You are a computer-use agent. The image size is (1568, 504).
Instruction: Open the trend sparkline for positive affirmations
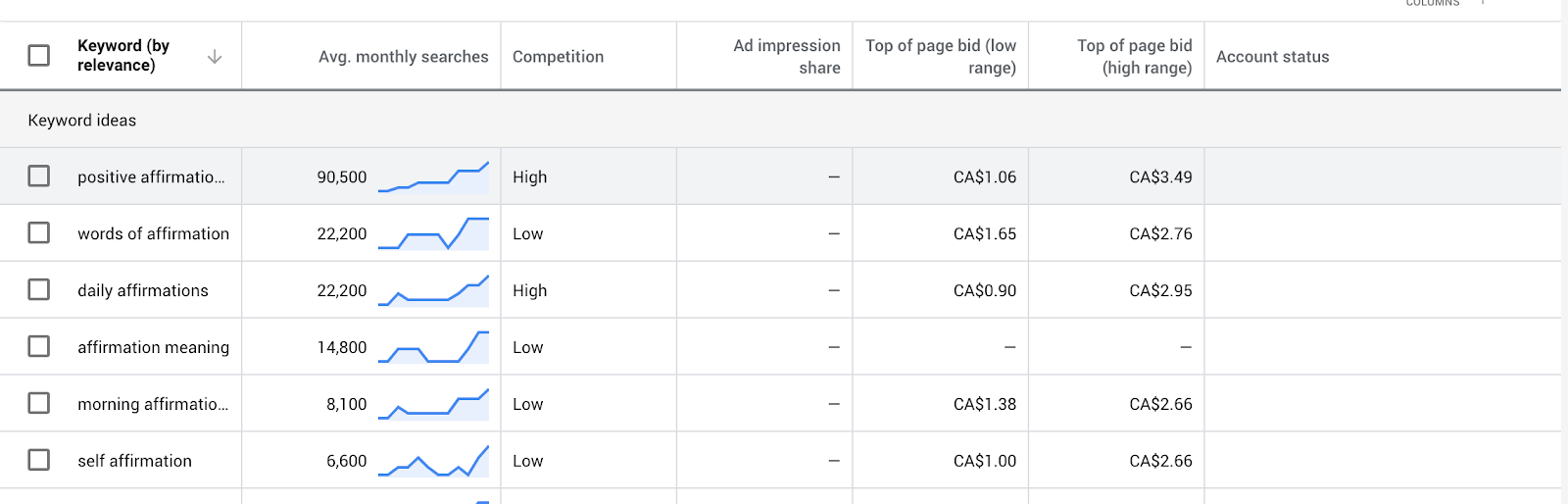[433, 177]
